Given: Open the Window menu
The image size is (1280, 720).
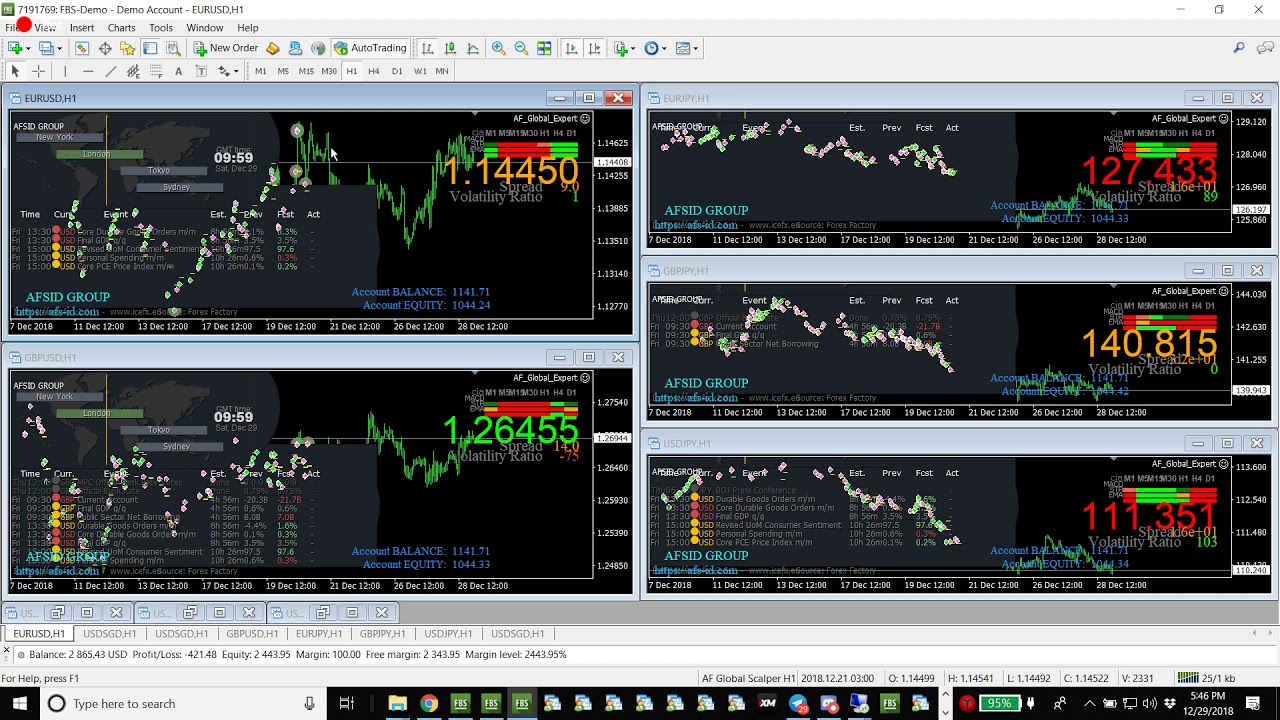Looking at the screenshot, I should tap(205, 28).
